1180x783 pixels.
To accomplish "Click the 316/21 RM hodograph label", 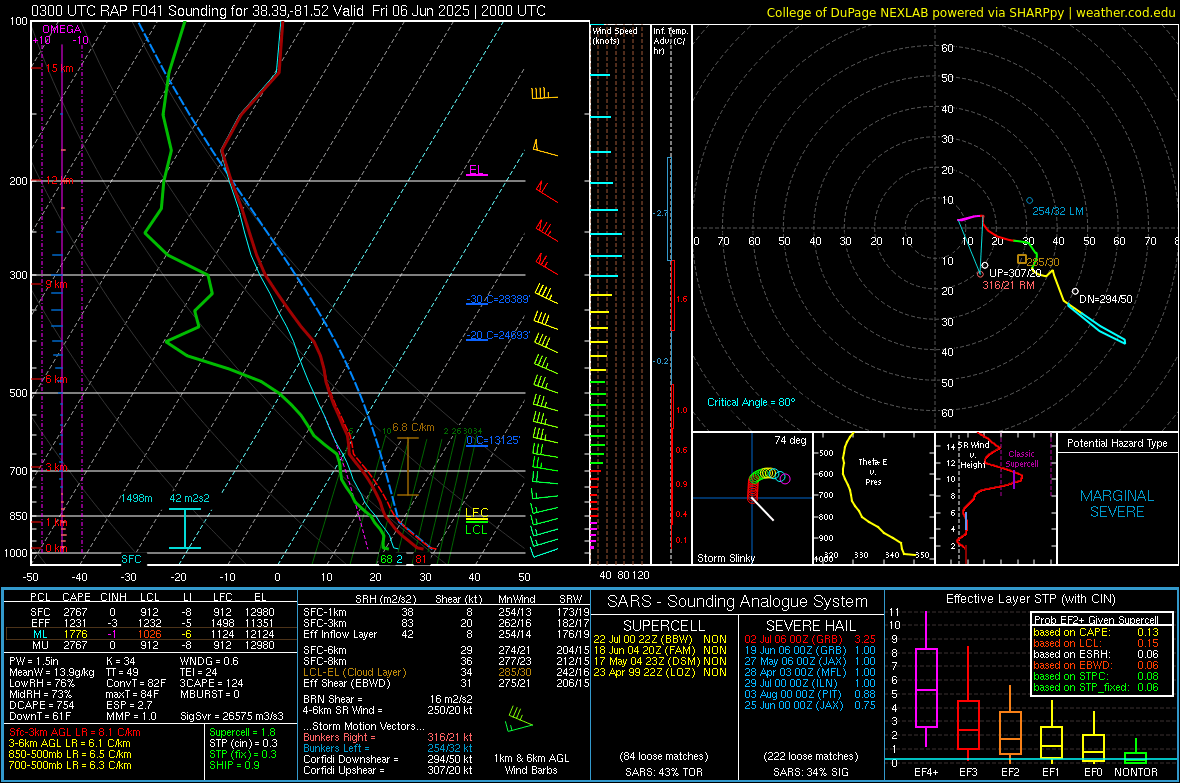I will (1008, 285).
